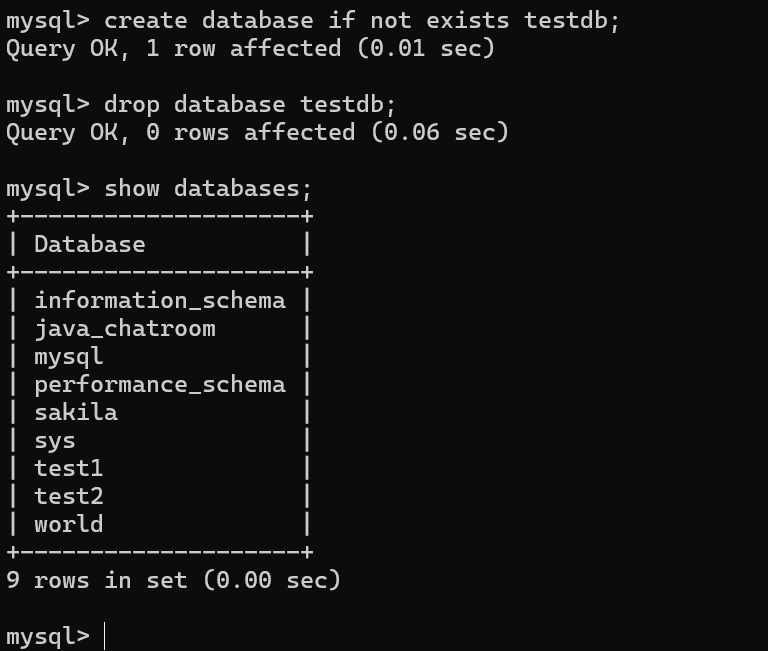This screenshot has width=768, height=651.
Task: Select the test2 database entry
Action: click(x=69, y=496)
